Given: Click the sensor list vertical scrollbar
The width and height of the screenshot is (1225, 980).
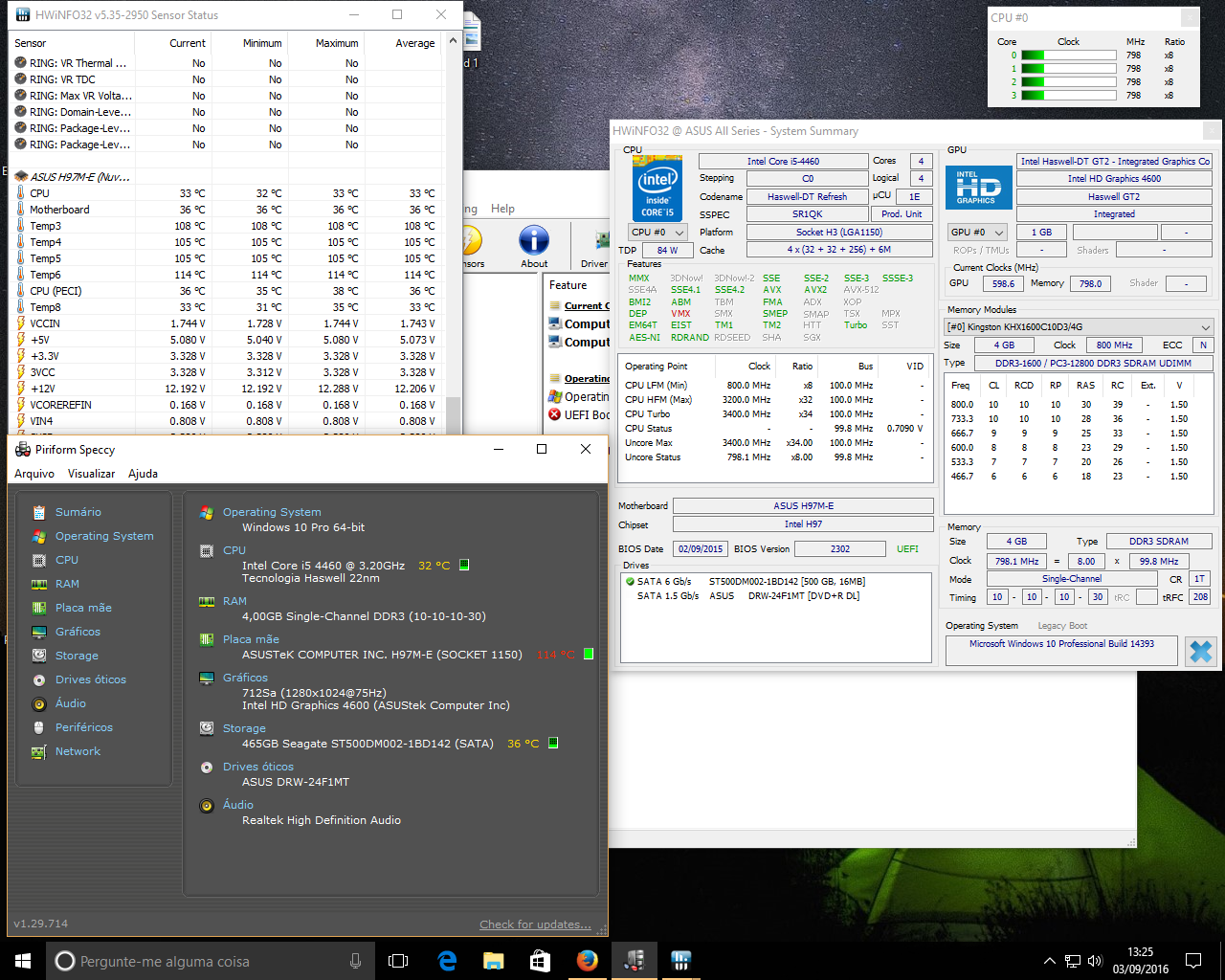Looking at the screenshot, I should tap(454, 231).
